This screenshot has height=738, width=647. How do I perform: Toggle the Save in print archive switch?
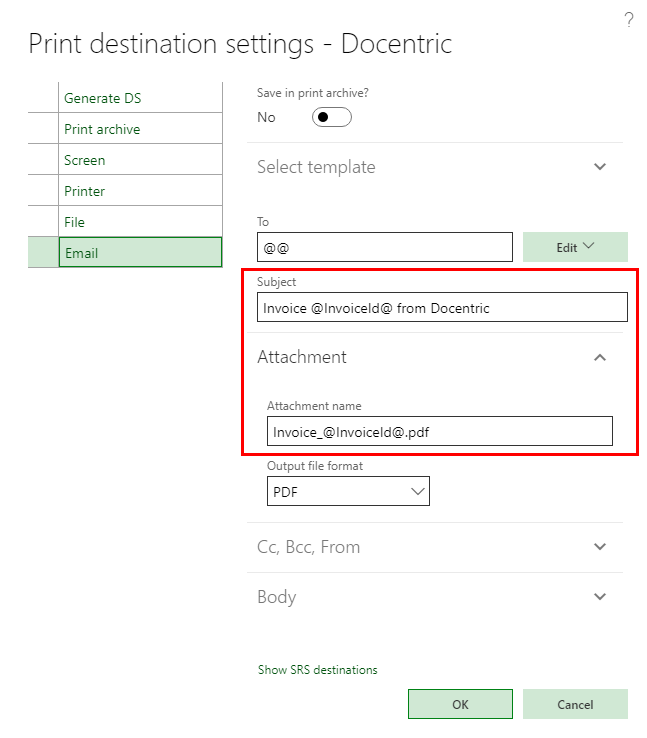[332, 117]
